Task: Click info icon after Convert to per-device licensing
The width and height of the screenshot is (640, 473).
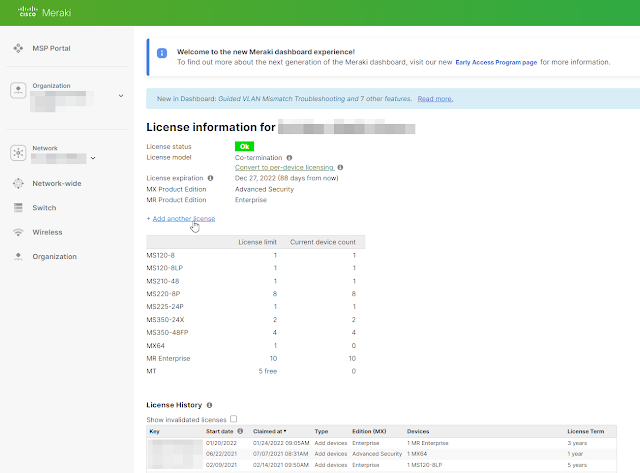Action: click(340, 167)
